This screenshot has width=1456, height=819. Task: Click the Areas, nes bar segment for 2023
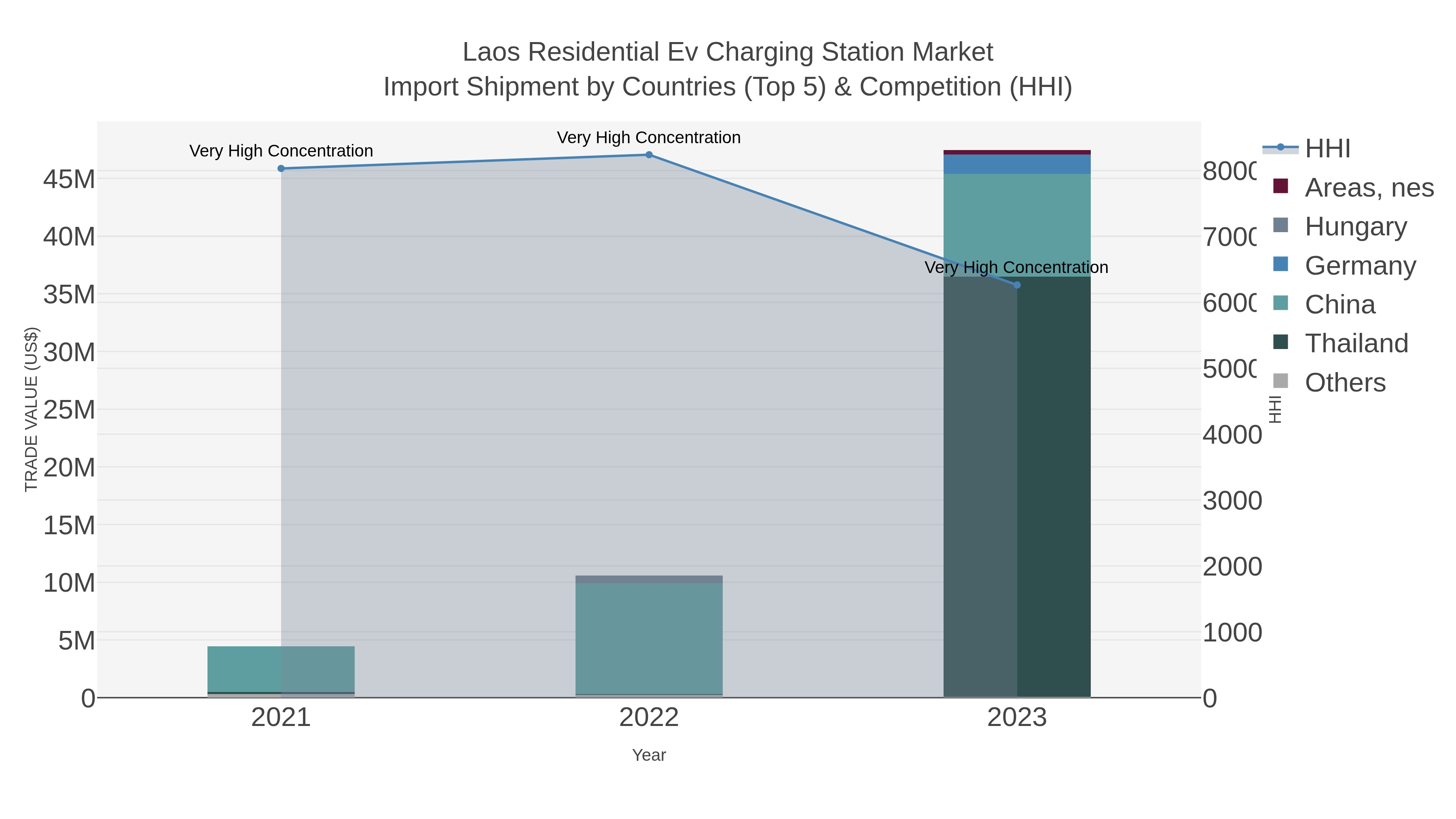click(1017, 152)
